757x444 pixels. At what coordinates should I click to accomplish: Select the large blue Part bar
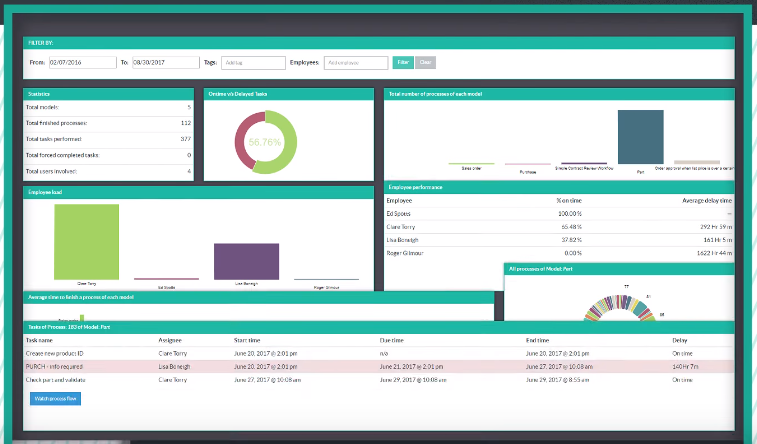[x=641, y=137]
